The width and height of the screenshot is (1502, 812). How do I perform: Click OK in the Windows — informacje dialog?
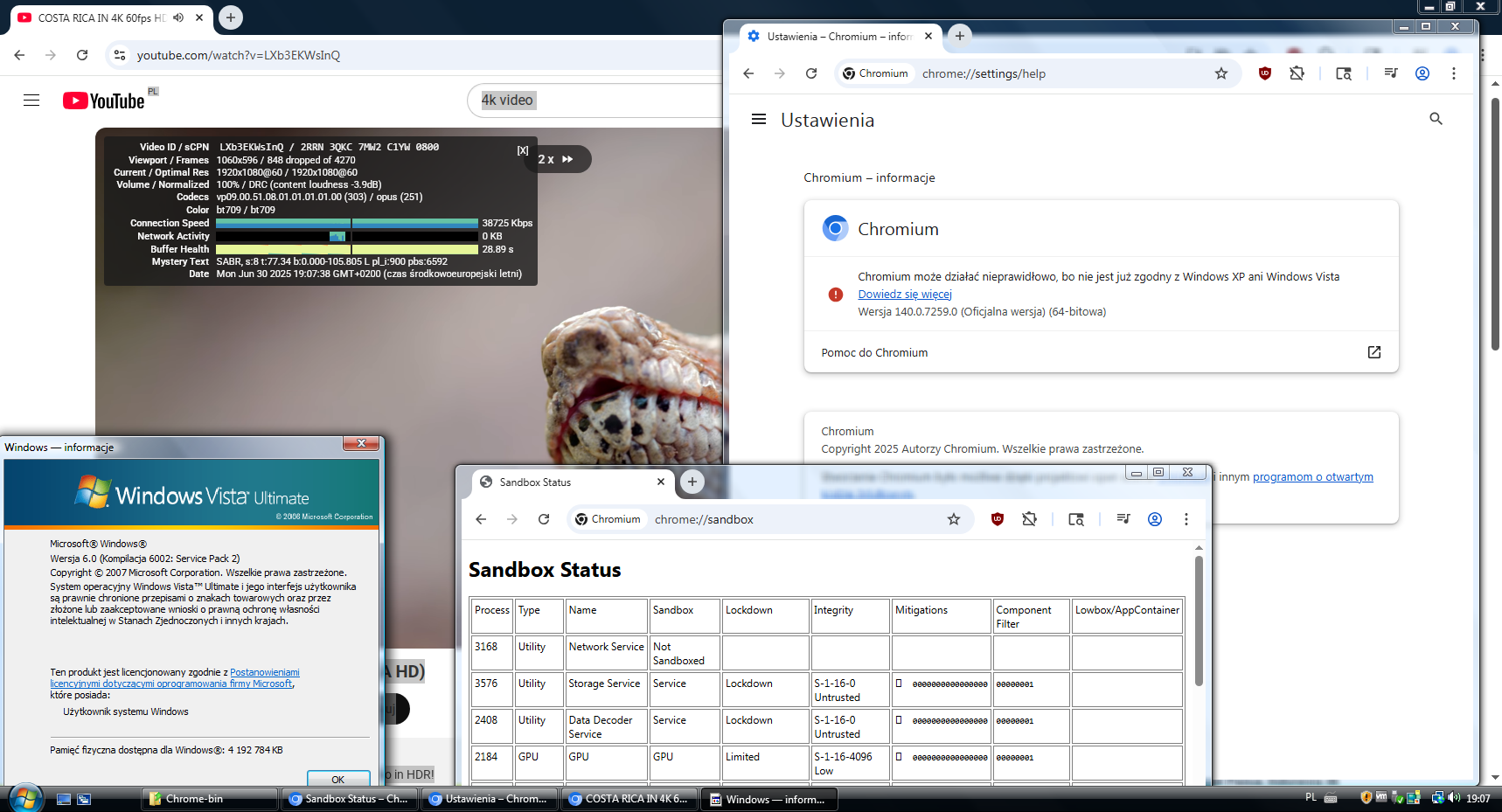click(x=338, y=779)
